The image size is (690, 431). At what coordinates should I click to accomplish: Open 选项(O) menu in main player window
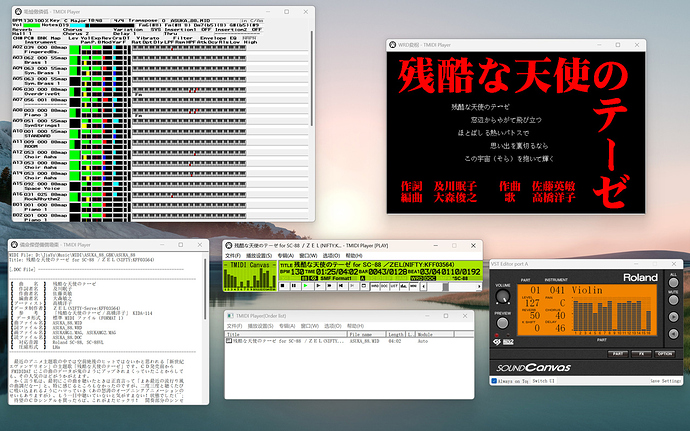click(x=331, y=255)
